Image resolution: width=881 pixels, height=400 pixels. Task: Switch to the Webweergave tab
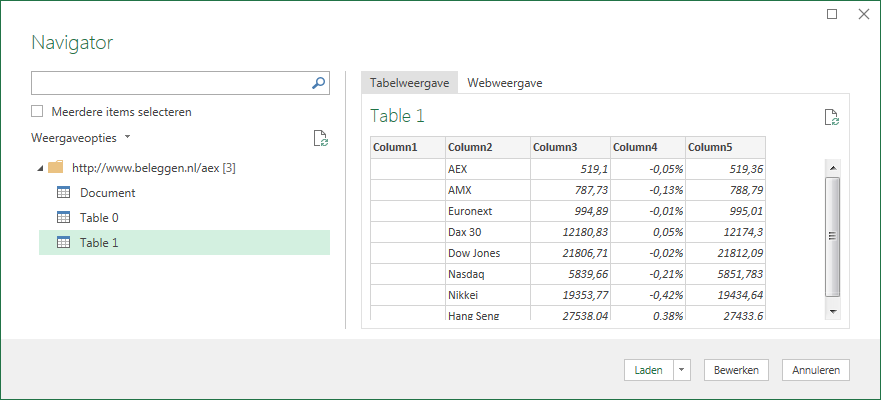point(505,83)
